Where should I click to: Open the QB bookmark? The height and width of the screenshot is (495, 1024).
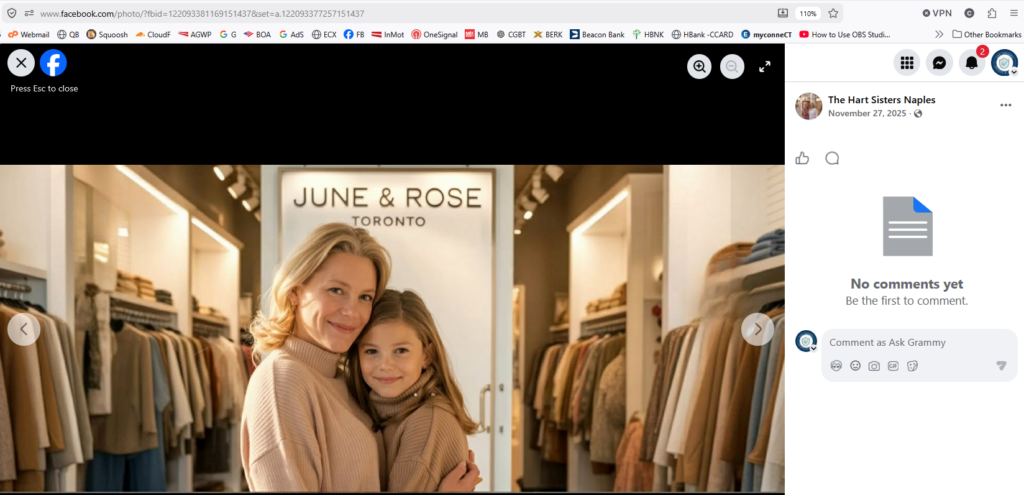68,35
